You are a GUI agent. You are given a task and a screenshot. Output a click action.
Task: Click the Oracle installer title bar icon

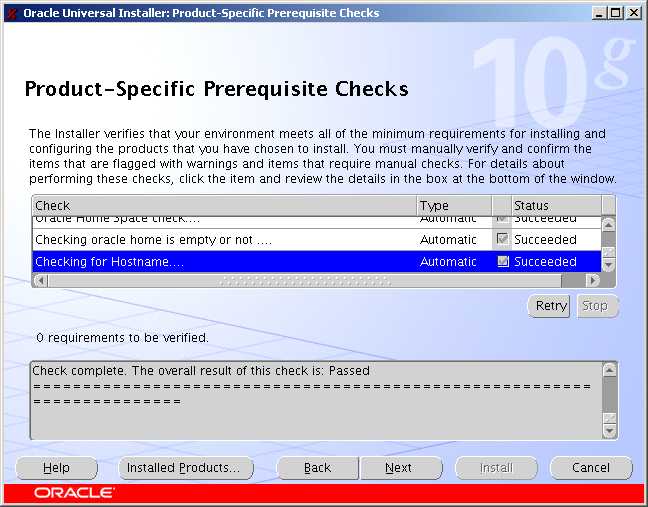click(x=11, y=13)
